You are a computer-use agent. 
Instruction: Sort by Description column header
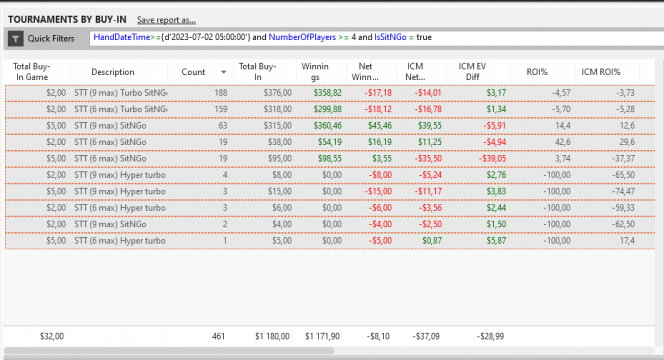coord(113,72)
